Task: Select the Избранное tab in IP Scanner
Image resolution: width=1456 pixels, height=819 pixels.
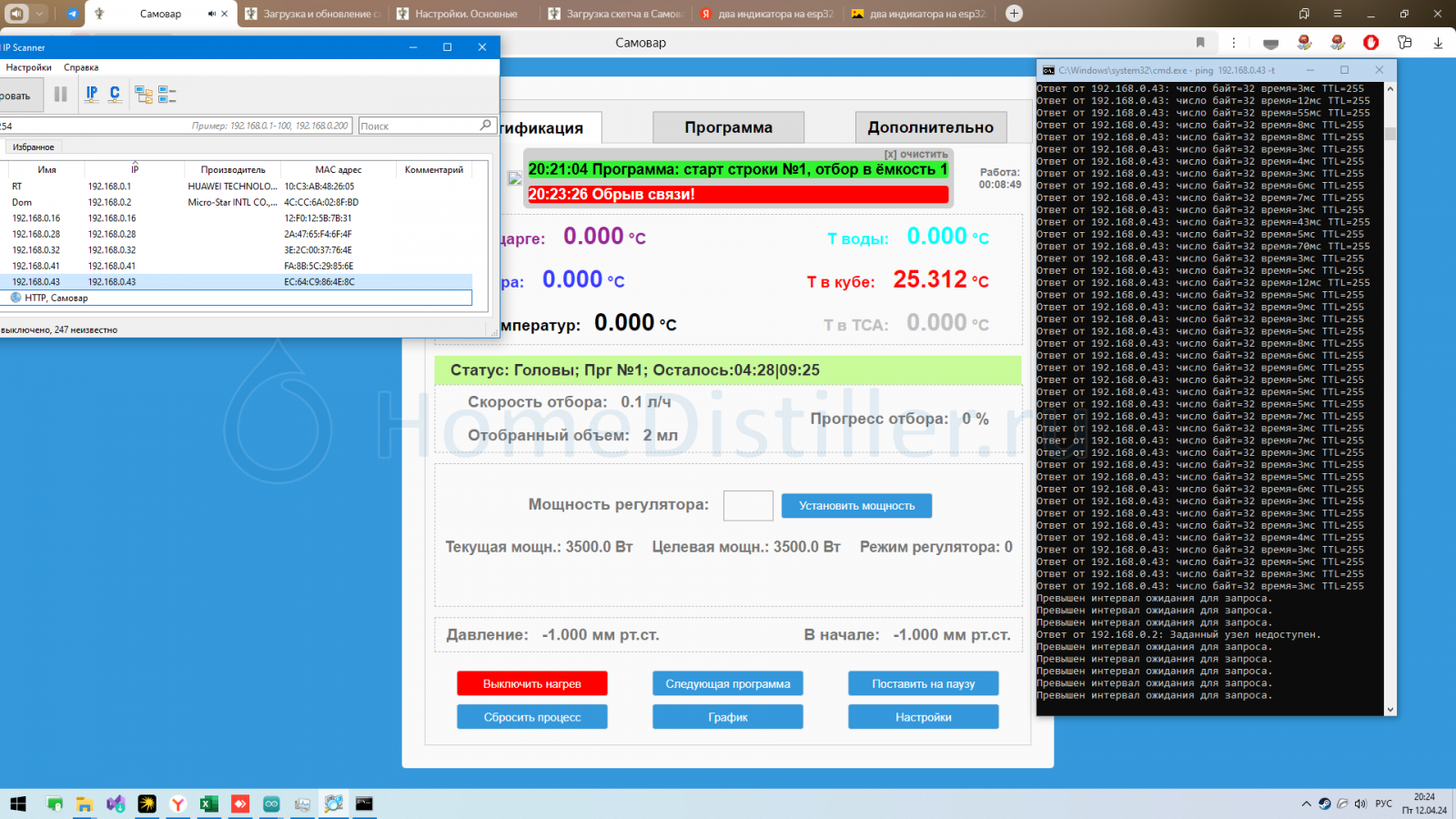Action: click(33, 147)
